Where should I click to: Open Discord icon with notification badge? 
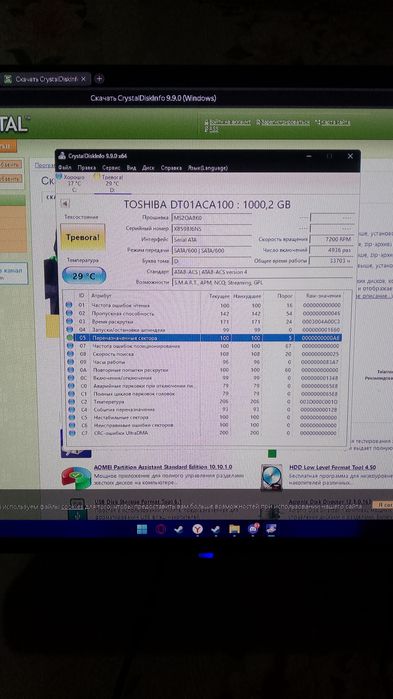[253, 529]
